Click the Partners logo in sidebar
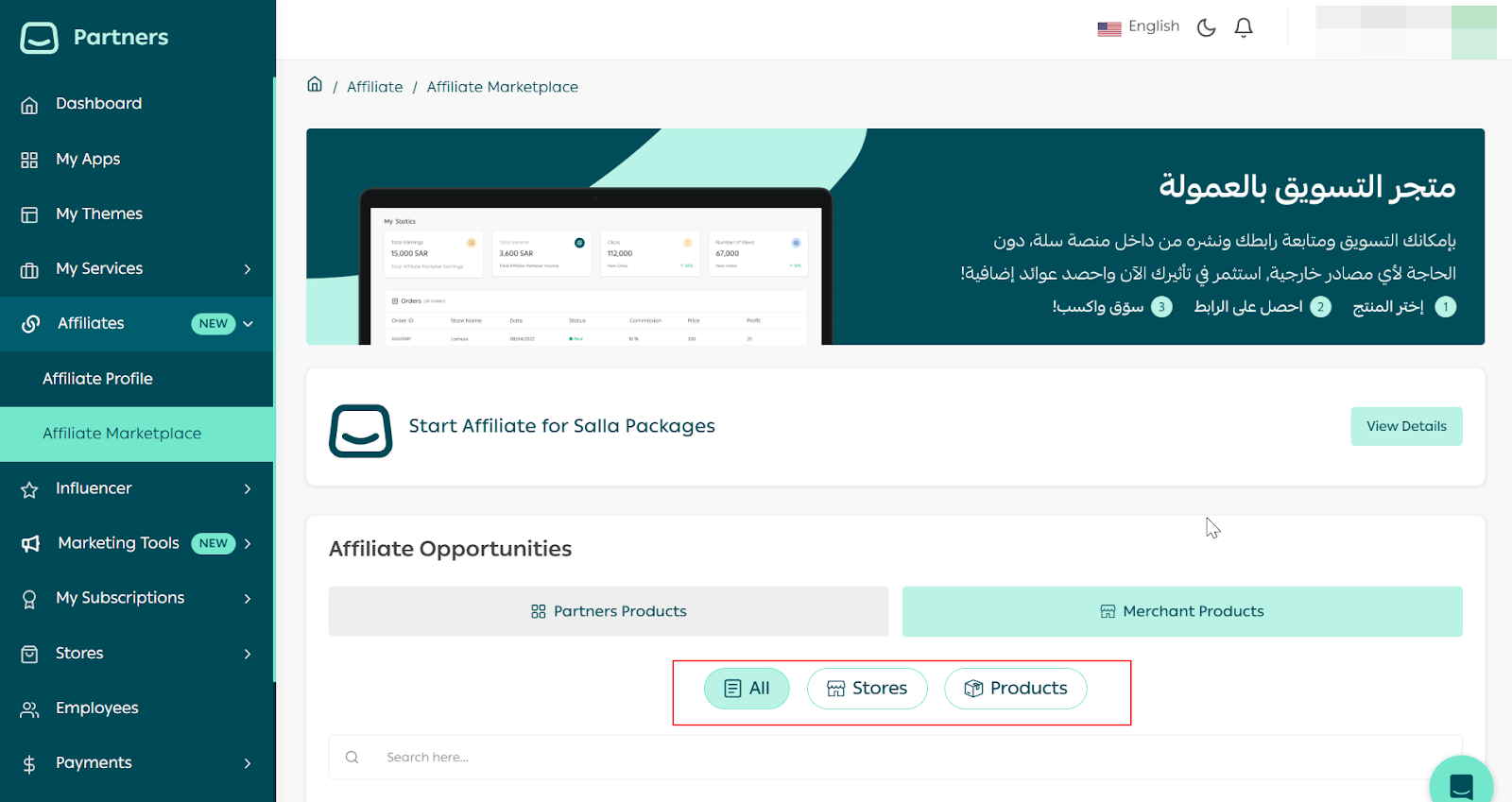The image size is (1512, 802). tap(94, 38)
